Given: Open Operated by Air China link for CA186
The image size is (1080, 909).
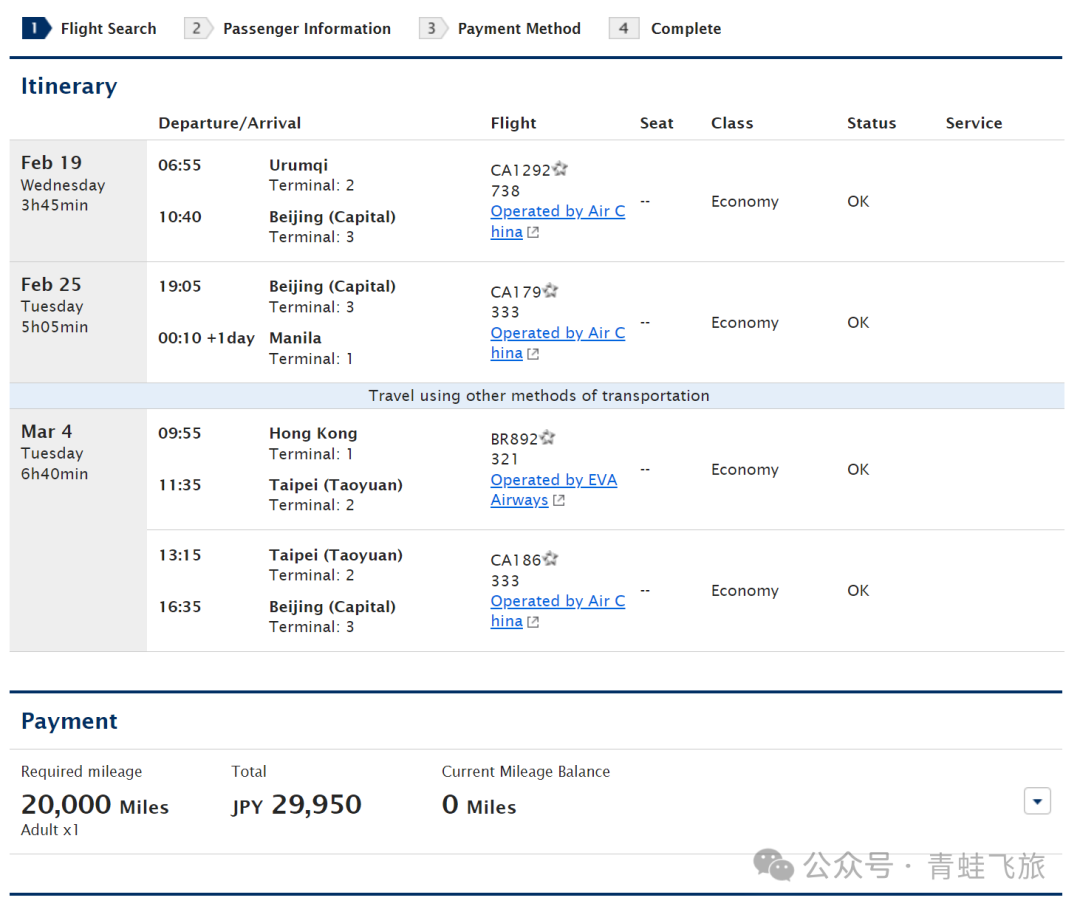Looking at the screenshot, I should (557, 611).
